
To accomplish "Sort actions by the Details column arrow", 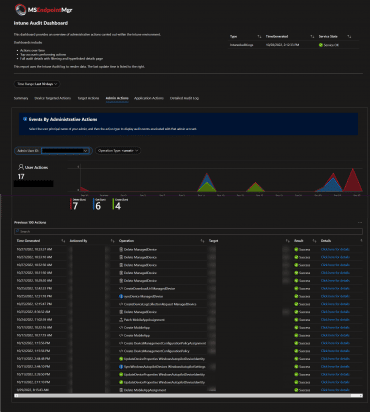I will tap(361, 241).
